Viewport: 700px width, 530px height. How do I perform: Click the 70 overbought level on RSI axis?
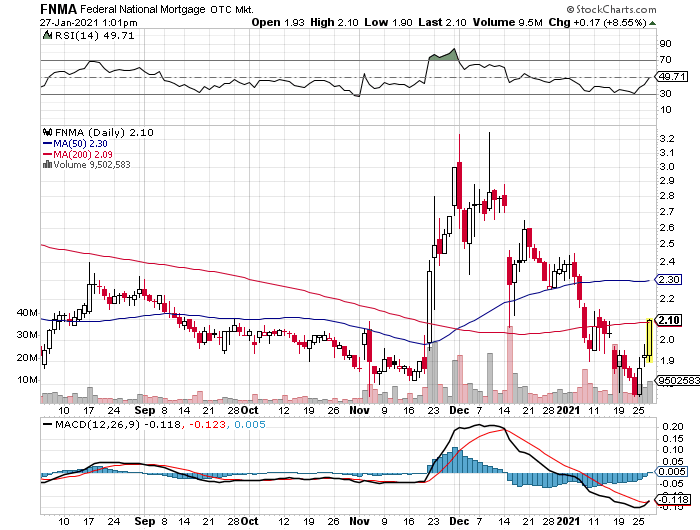[x=665, y=60]
